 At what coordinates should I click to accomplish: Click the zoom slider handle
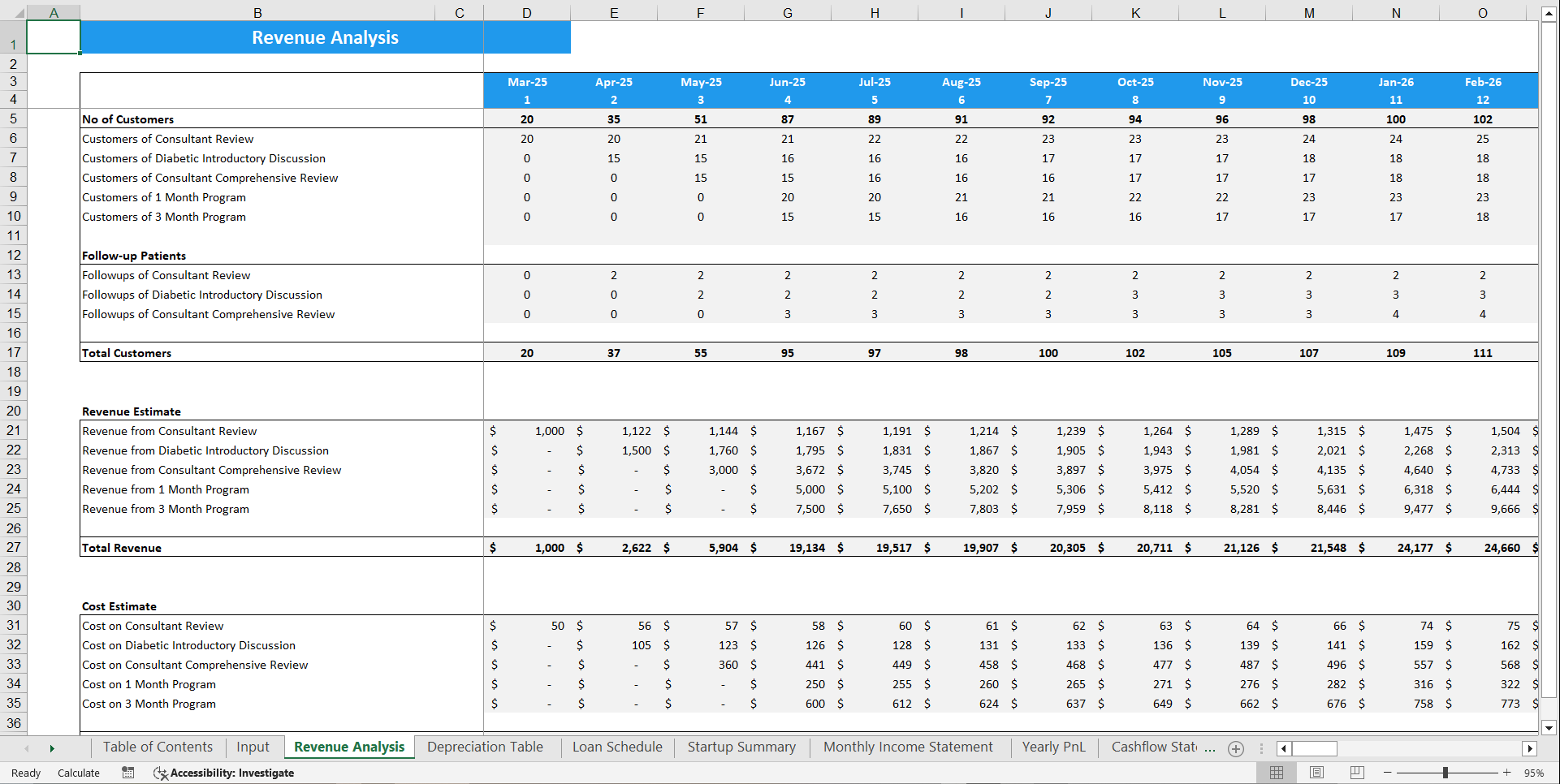pos(1446,773)
